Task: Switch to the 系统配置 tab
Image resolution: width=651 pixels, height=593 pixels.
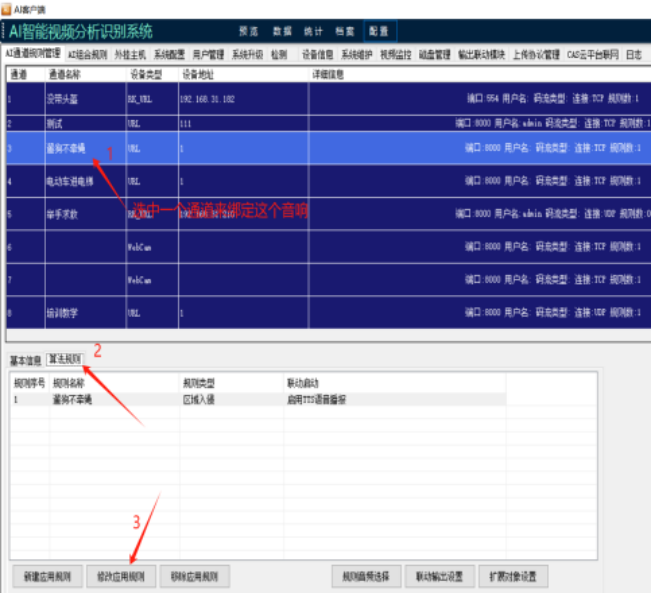Action: (x=169, y=54)
